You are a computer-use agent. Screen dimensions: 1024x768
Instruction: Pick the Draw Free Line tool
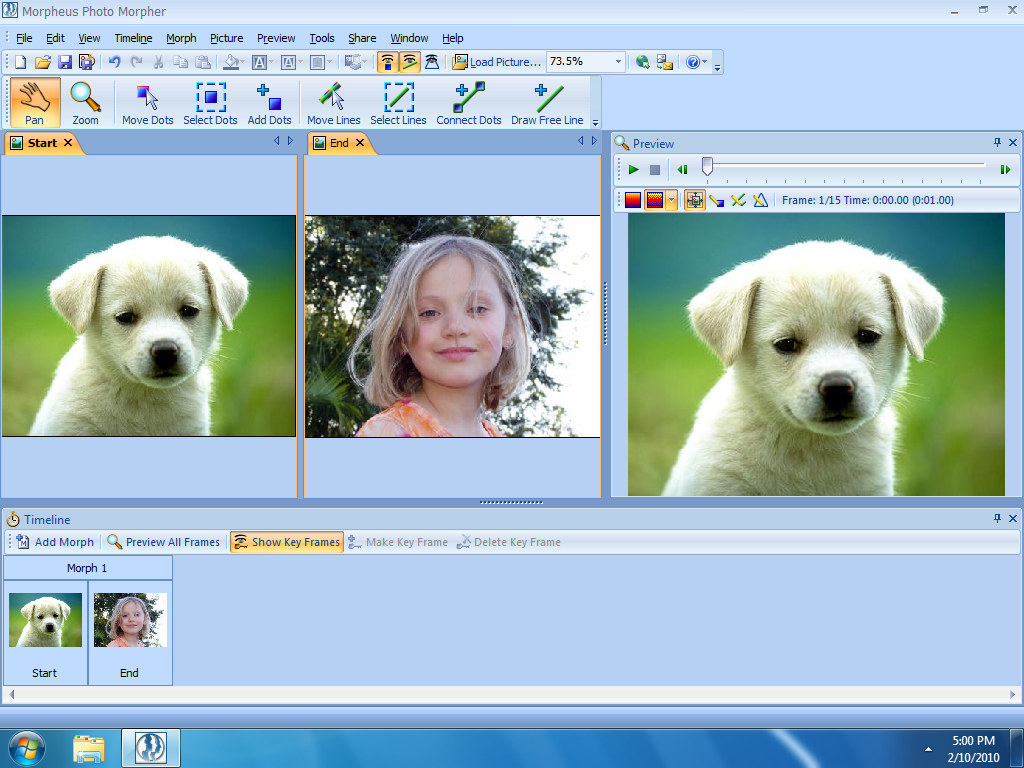547,104
